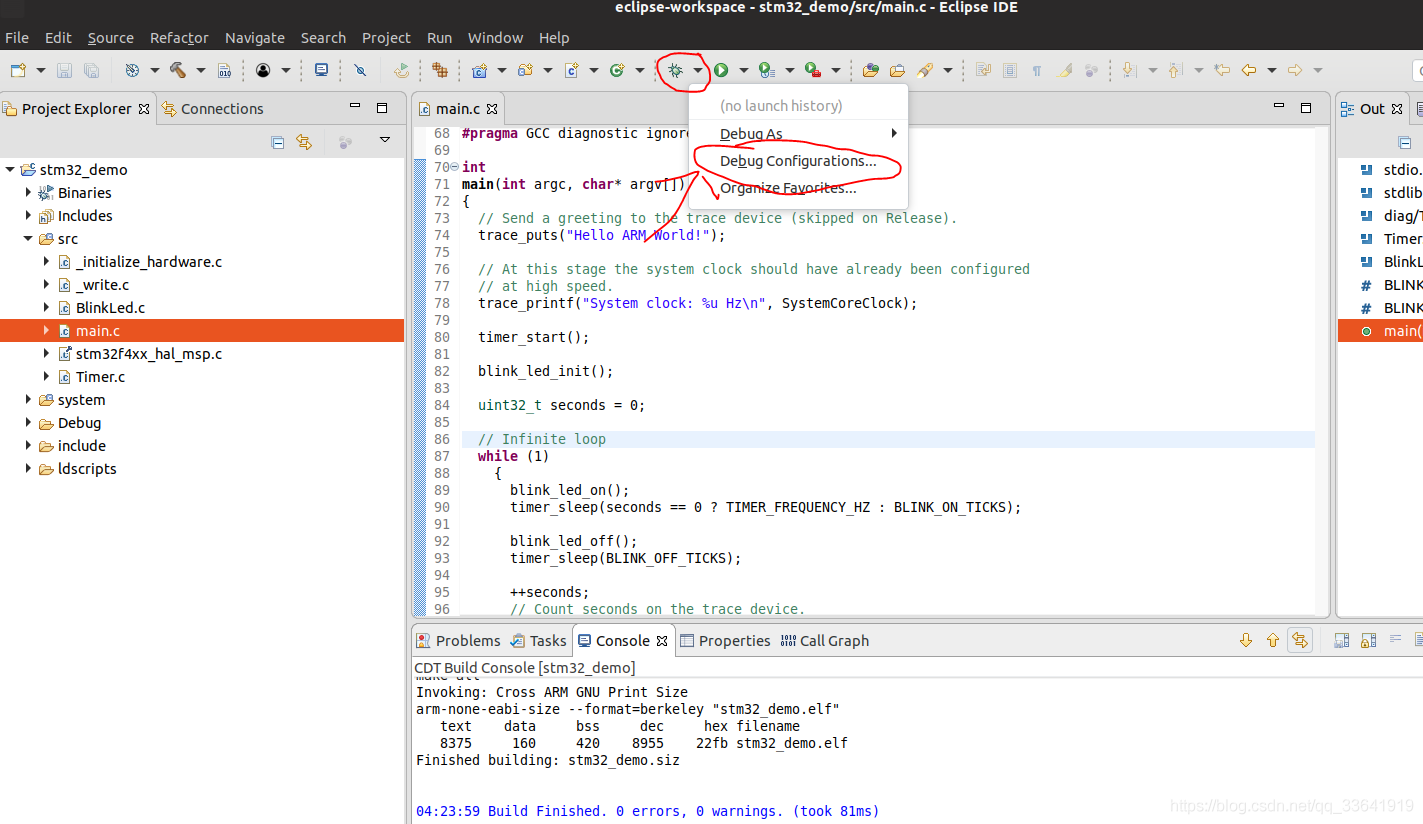Open the Build hammer dropdown arrow
The height and width of the screenshot is (824, 1423).
200,70
